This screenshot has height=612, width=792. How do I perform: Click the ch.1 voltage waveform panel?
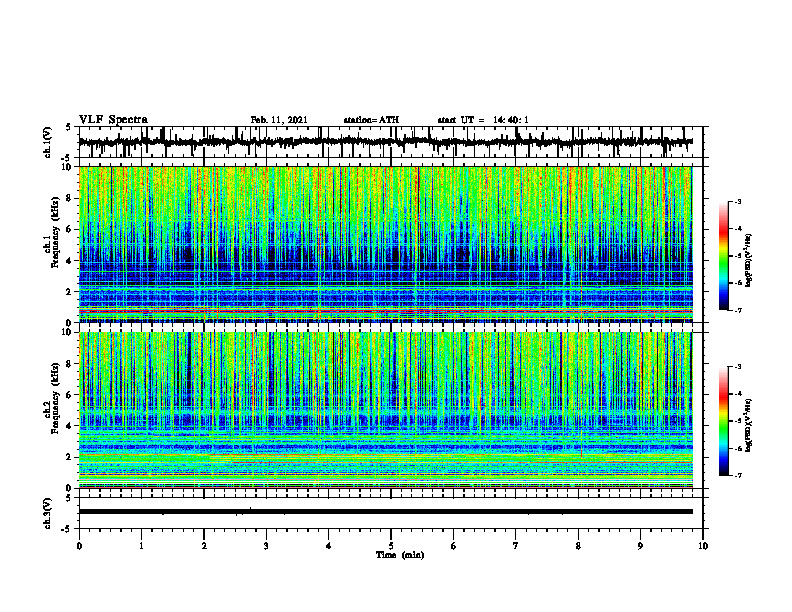391,142
